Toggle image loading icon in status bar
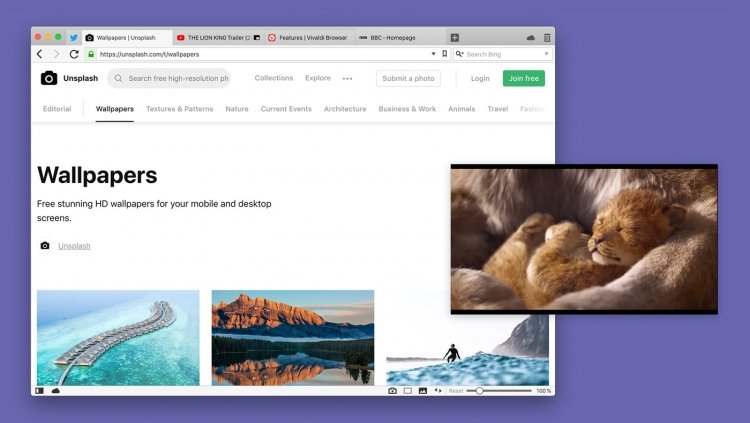This screenshot has width=750, height=423. [x=423, y=391]
